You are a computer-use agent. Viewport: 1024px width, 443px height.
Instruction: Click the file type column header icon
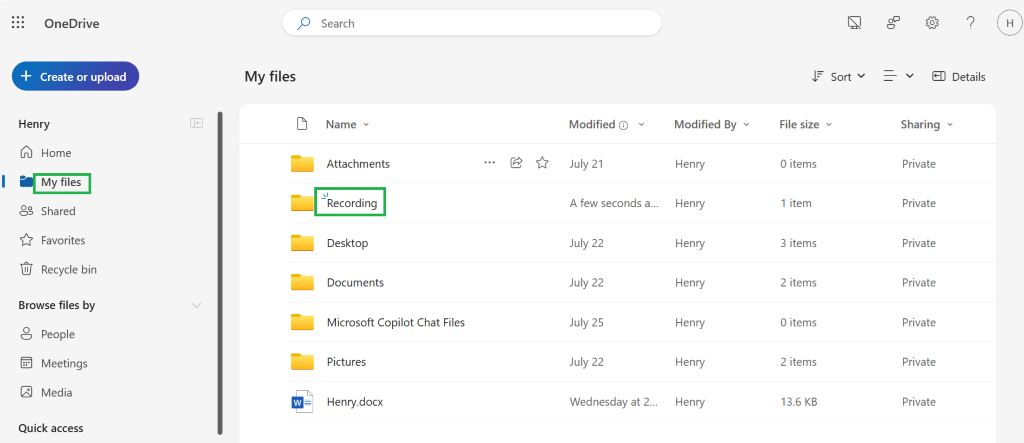pos(302,124)
